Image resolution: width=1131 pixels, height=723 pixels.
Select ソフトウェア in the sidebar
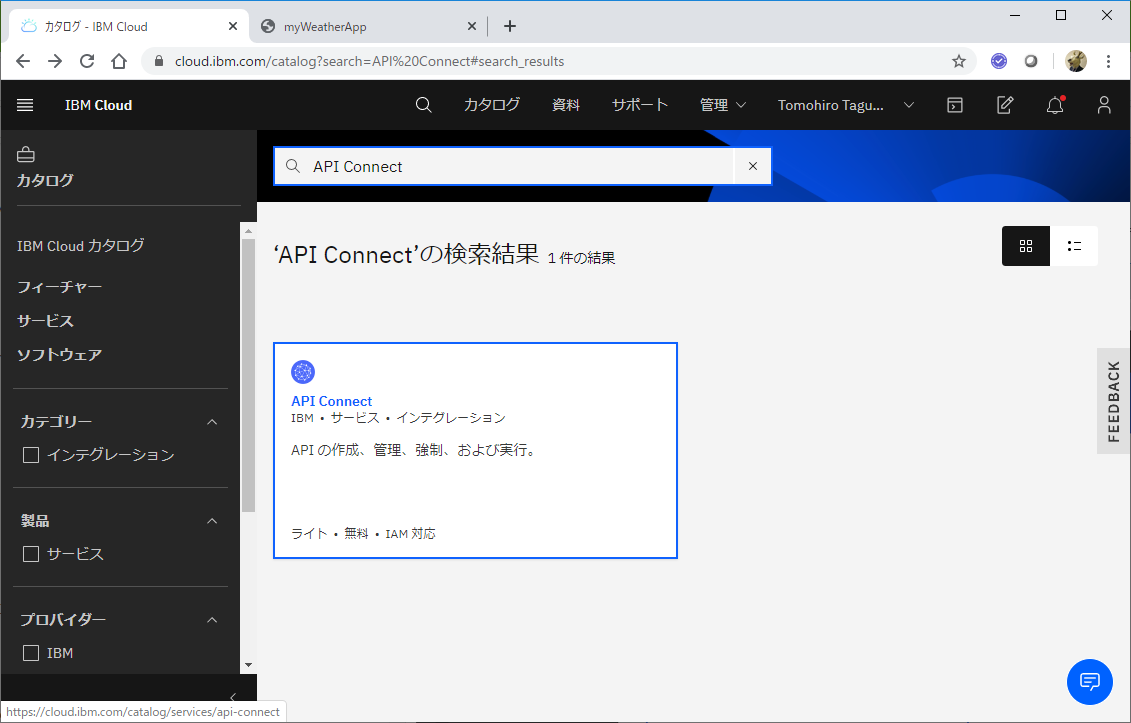point(59,355)
